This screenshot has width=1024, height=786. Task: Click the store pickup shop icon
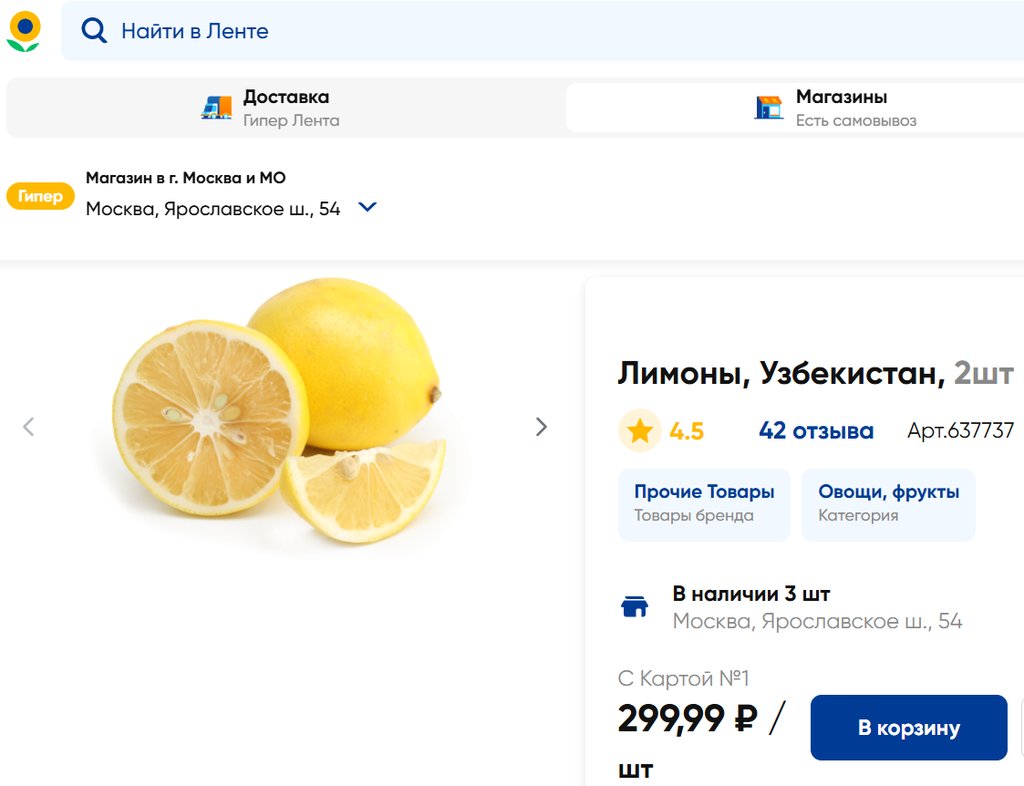point(768,108)
